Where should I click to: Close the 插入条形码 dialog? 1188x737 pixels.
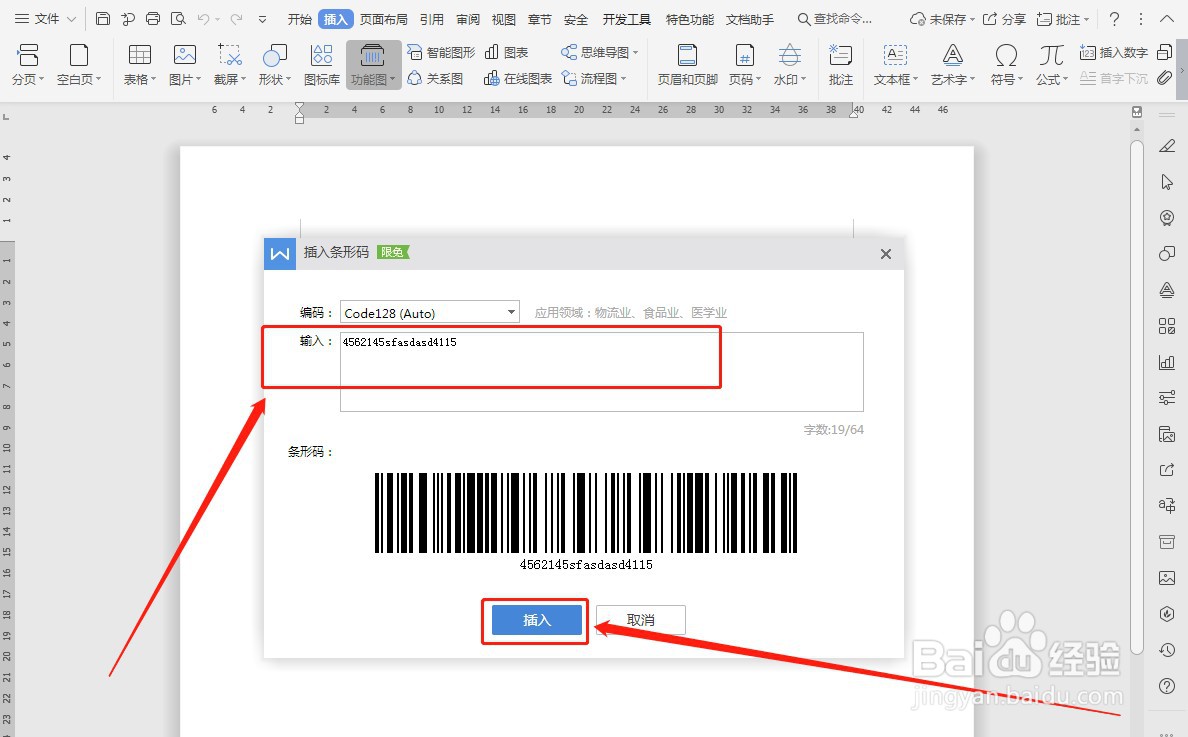click(886, 254)
